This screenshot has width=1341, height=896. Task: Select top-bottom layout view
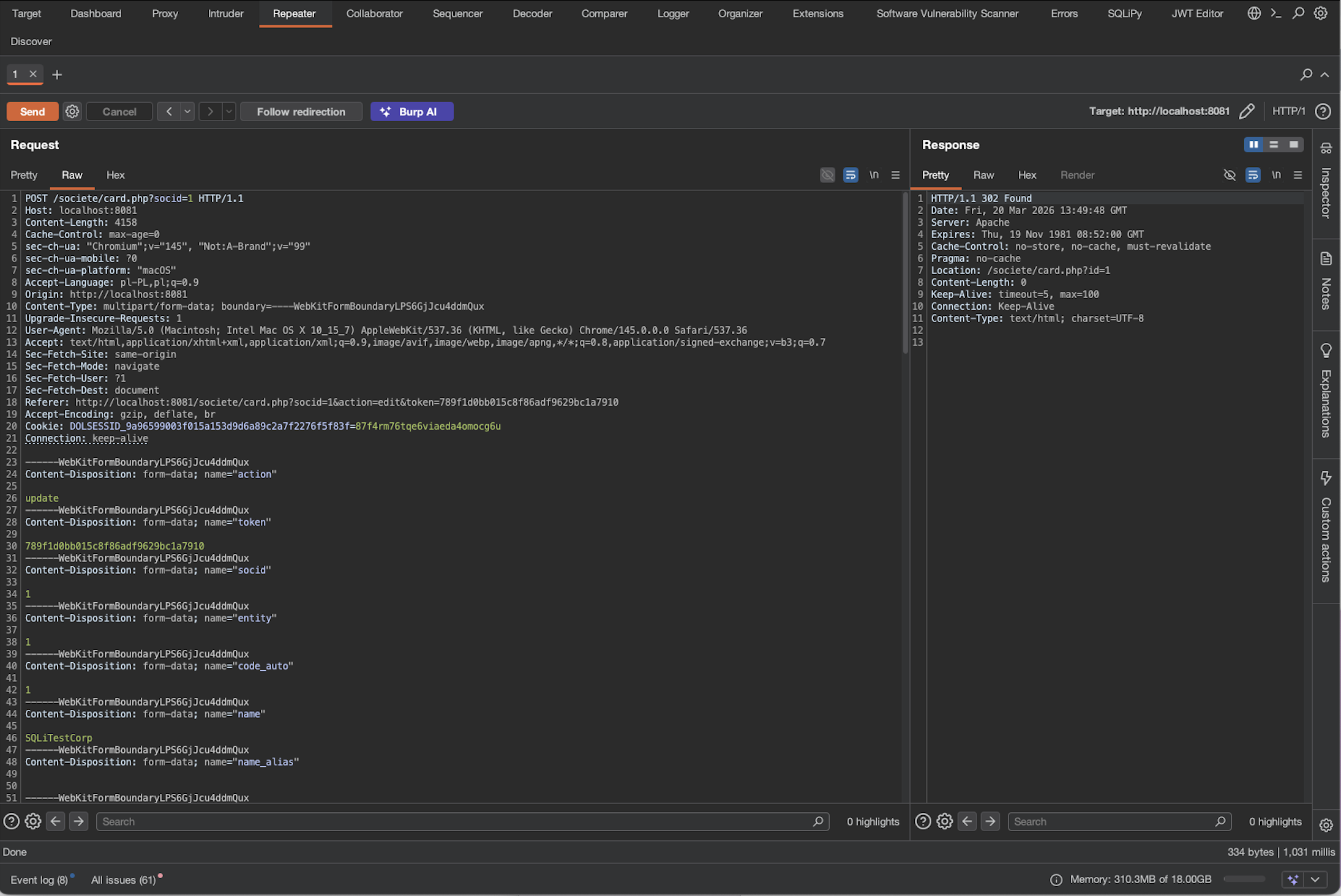pos(1274,144)
